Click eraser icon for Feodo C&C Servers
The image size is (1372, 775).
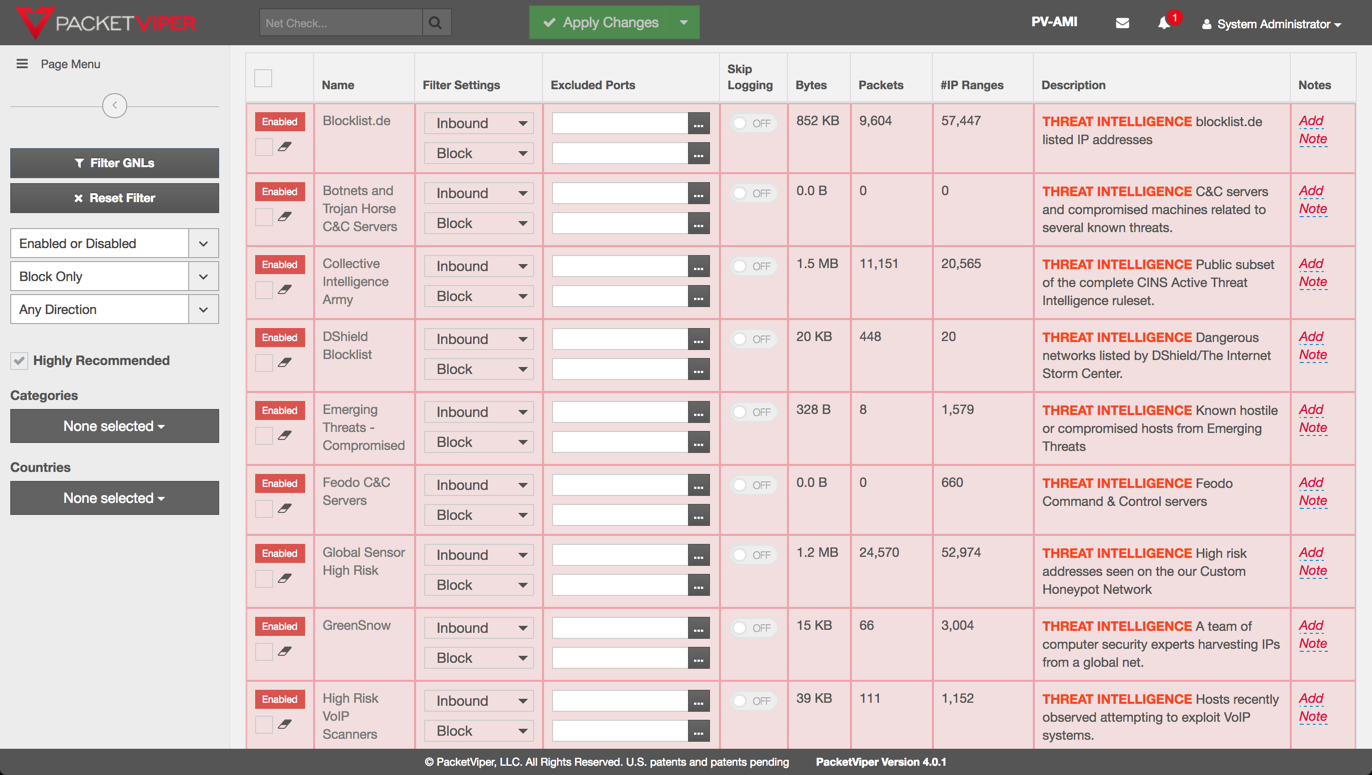[x=285, y=509]
